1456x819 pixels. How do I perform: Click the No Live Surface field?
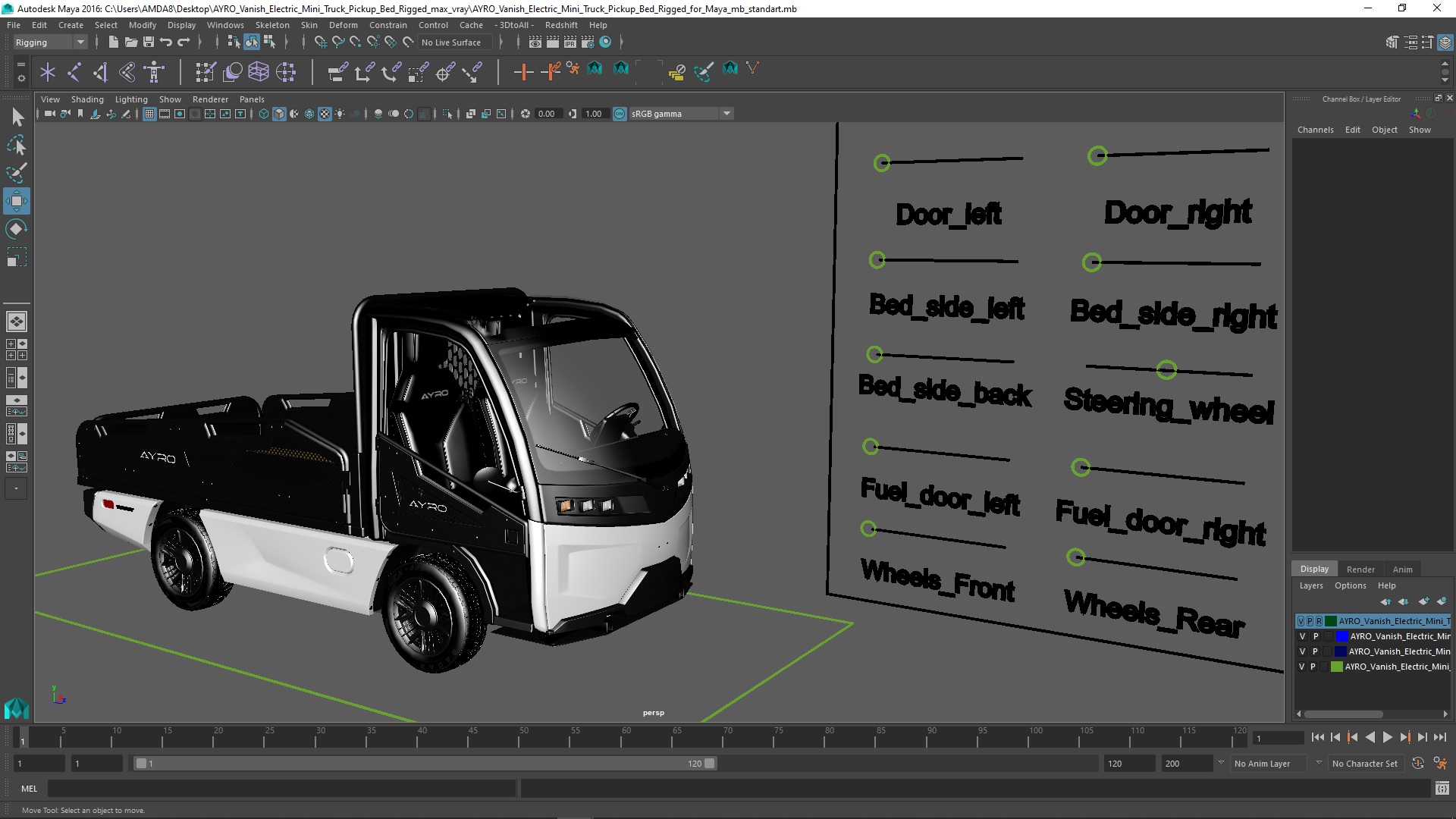(453, 42)
